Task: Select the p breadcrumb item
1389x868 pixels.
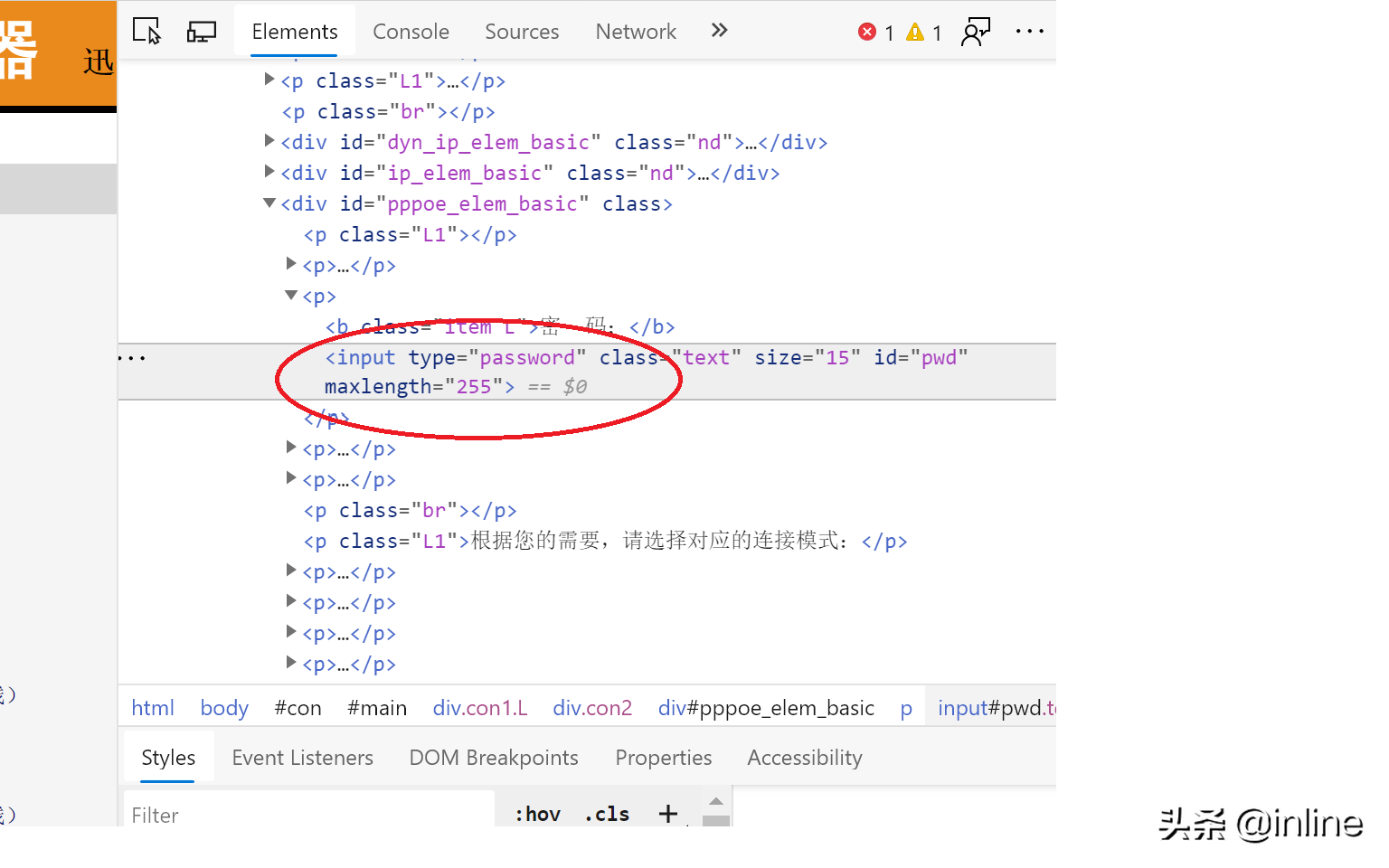Action: 906,710
